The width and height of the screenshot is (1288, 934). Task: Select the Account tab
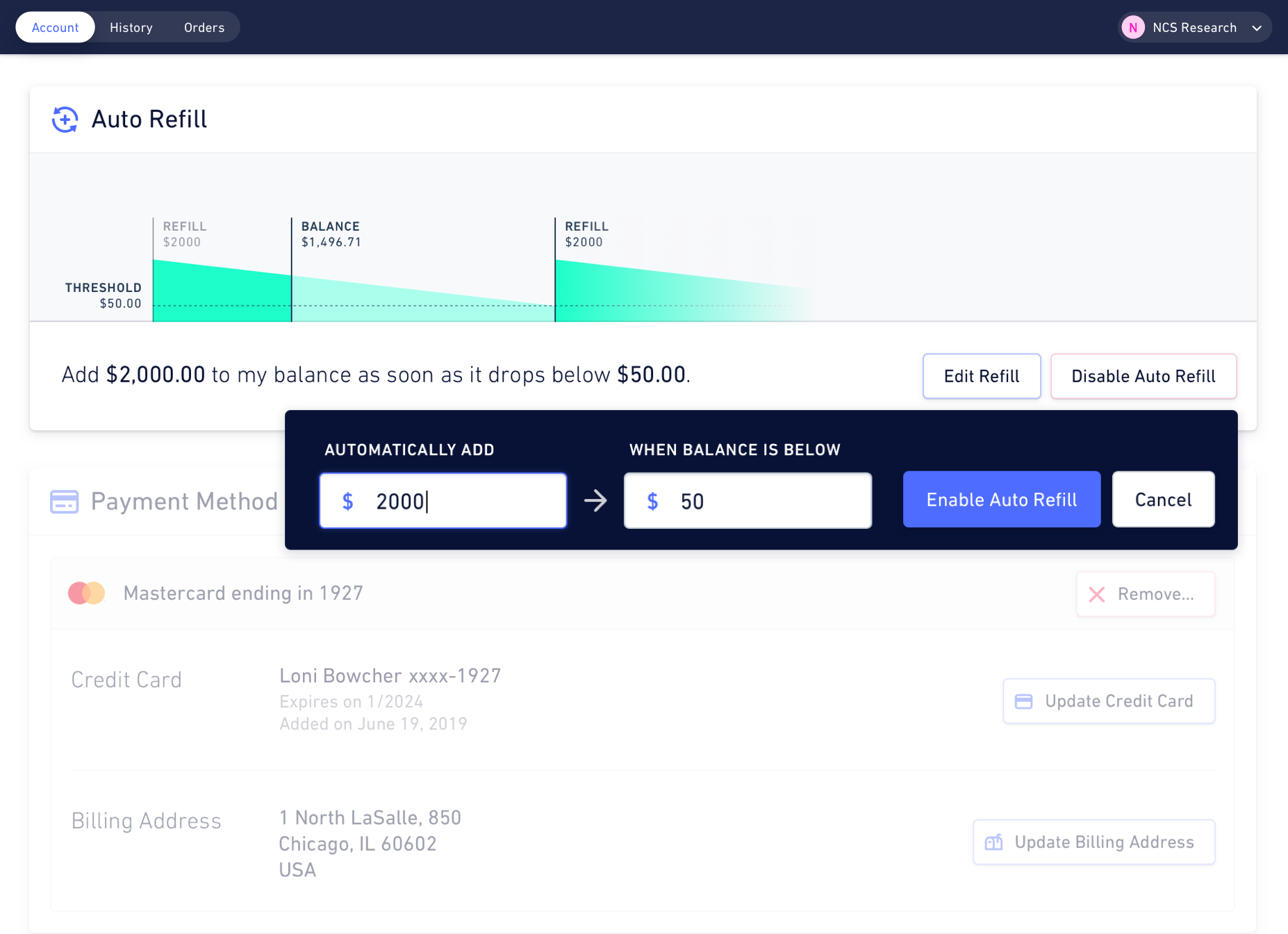pos(55,27)
